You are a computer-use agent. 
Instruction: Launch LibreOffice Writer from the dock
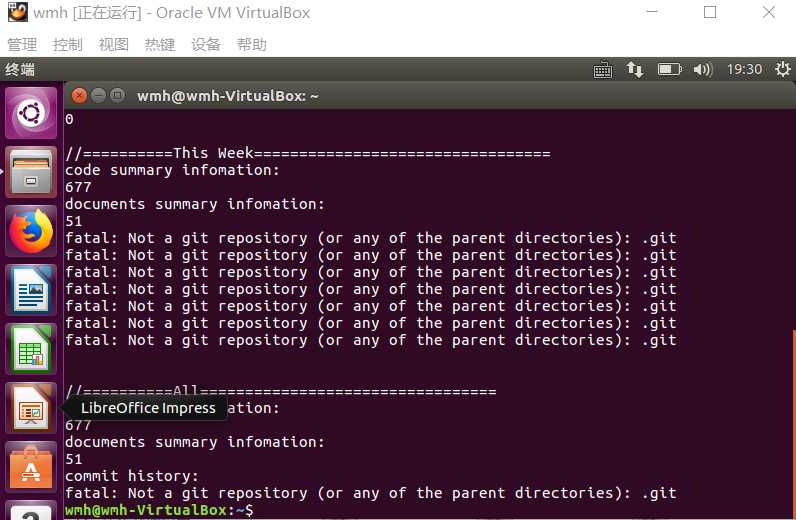[x=31, y=290]
